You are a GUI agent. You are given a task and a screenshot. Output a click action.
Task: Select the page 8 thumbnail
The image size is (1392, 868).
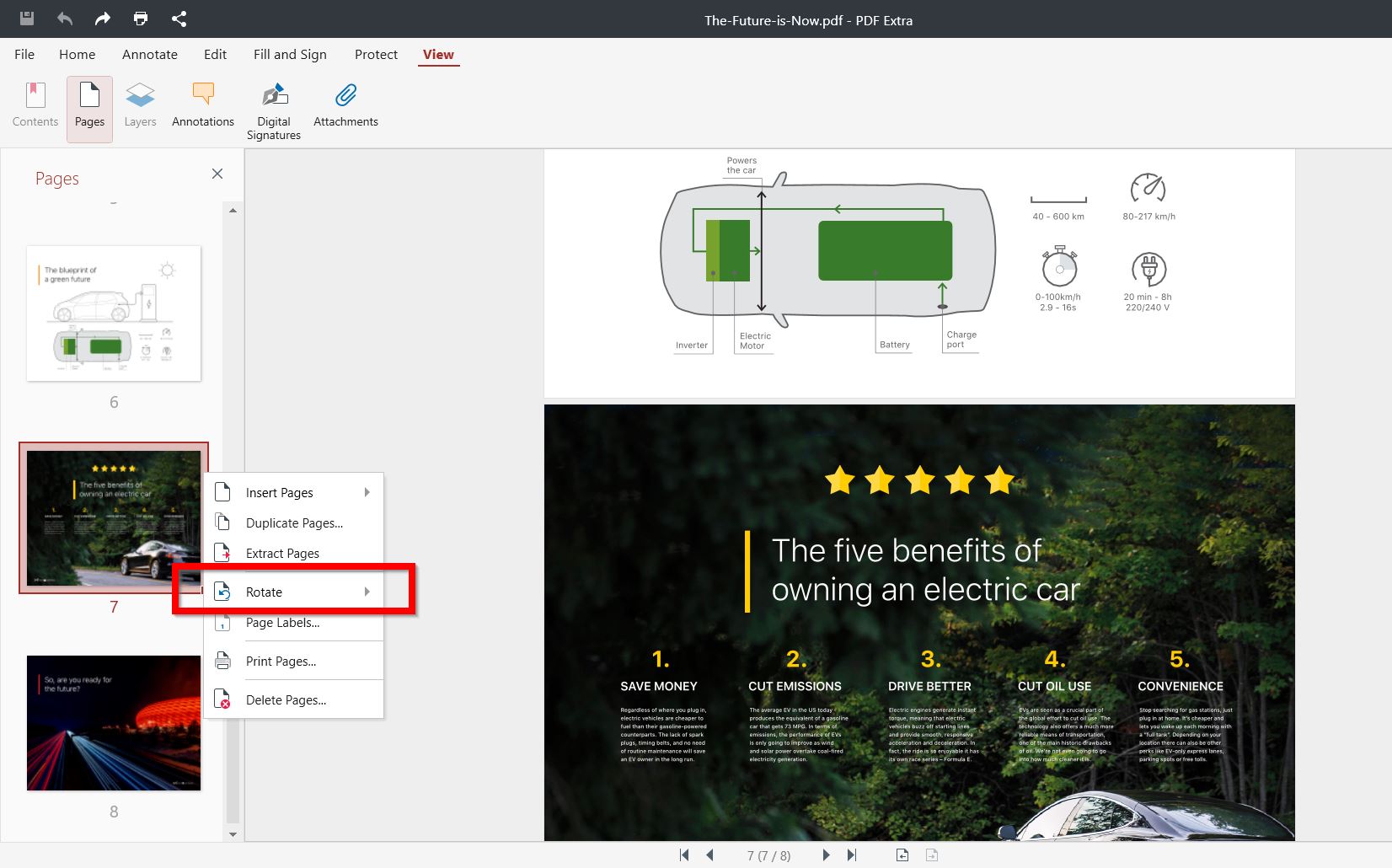[114, 723]
